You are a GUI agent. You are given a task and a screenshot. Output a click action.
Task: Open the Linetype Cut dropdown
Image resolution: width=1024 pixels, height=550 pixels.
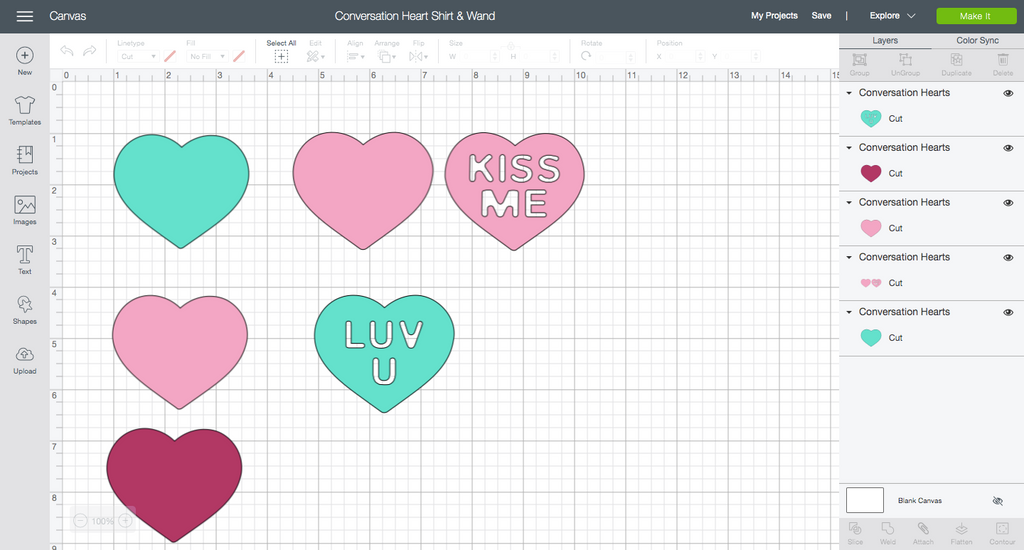click(138, 57)
